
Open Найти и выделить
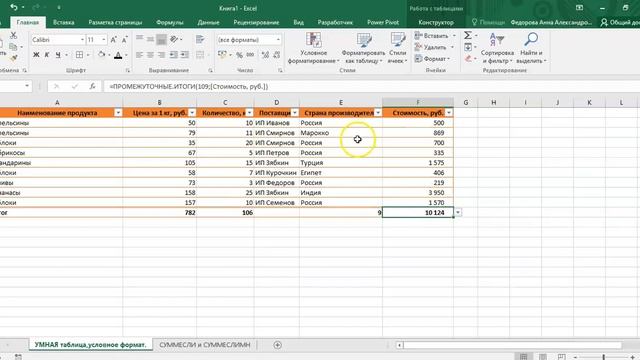coord(531,48)
